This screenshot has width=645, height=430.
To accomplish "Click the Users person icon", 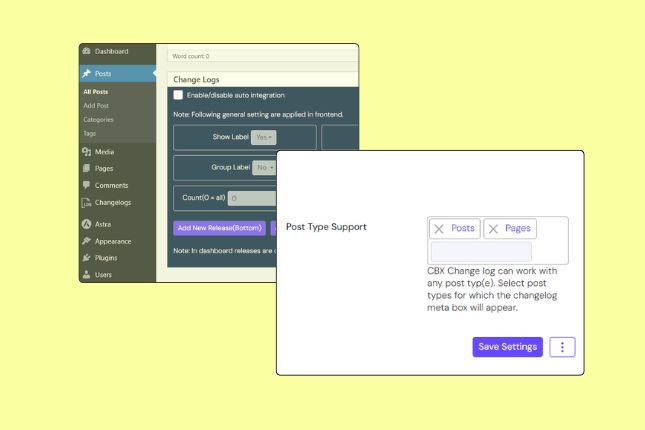I will (86, 274).
